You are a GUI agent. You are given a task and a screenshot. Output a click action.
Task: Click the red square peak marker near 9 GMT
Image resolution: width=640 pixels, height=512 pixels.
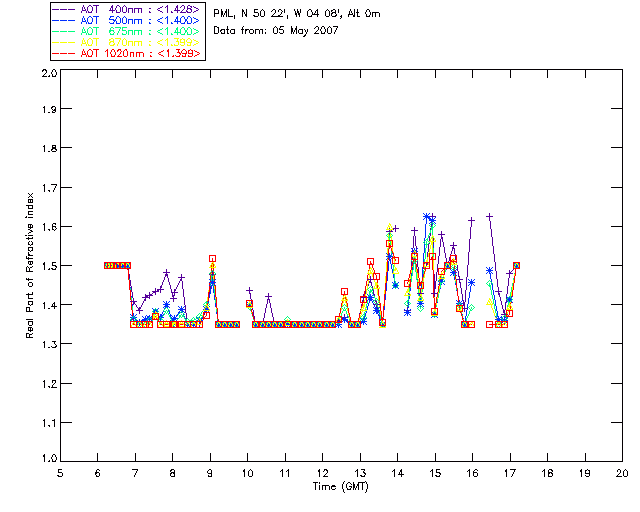pos(212,258)
